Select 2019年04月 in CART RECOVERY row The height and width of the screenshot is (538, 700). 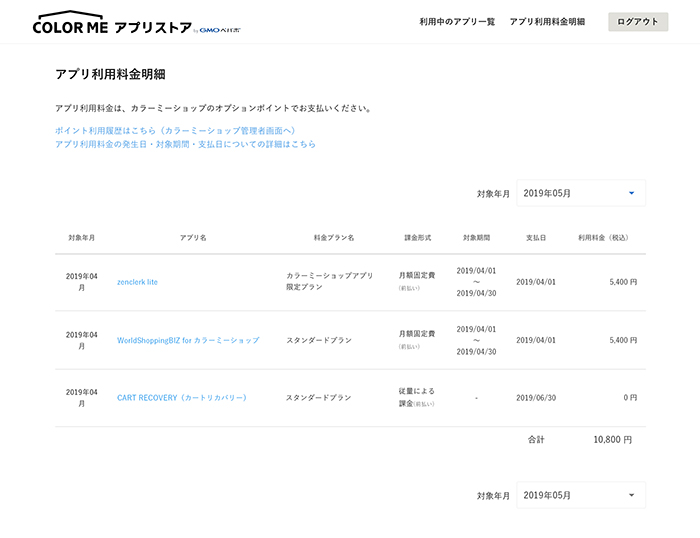(81, 397)
